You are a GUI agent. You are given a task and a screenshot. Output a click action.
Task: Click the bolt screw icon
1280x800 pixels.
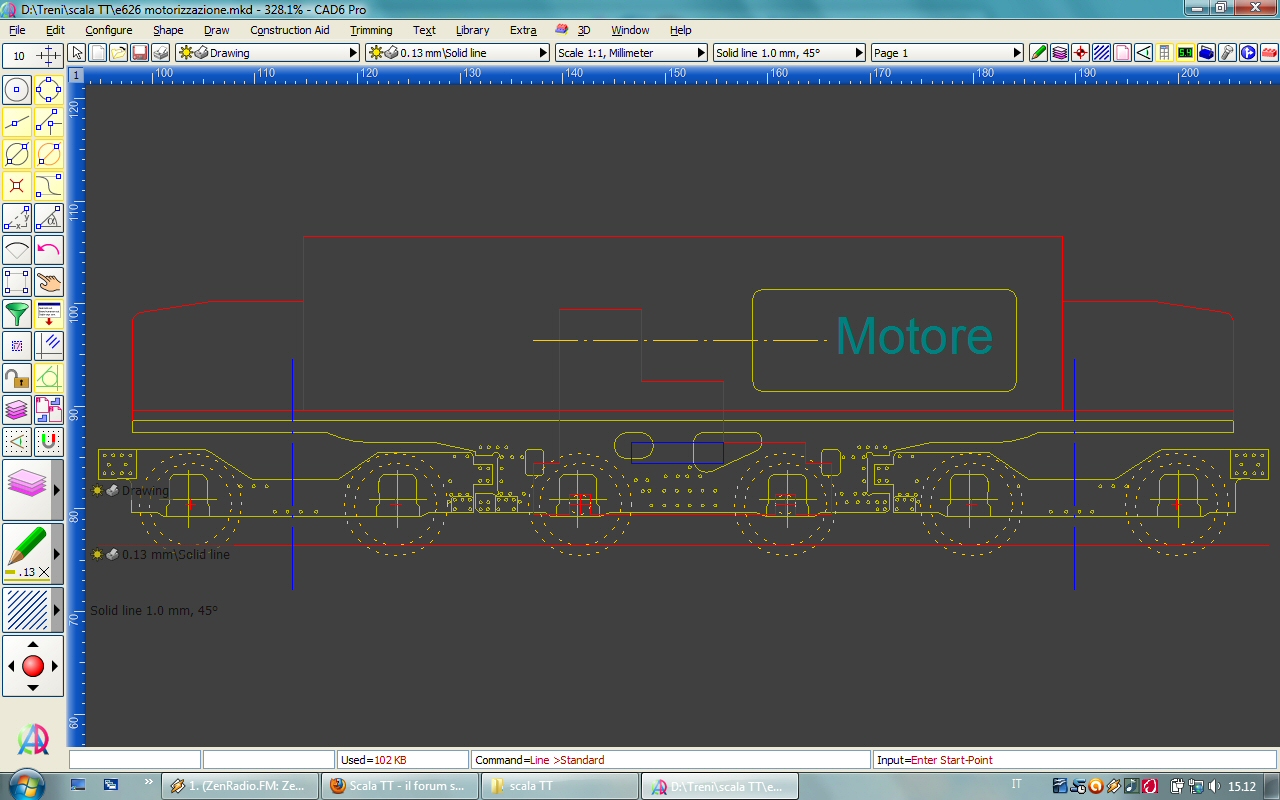(1228, 53)
